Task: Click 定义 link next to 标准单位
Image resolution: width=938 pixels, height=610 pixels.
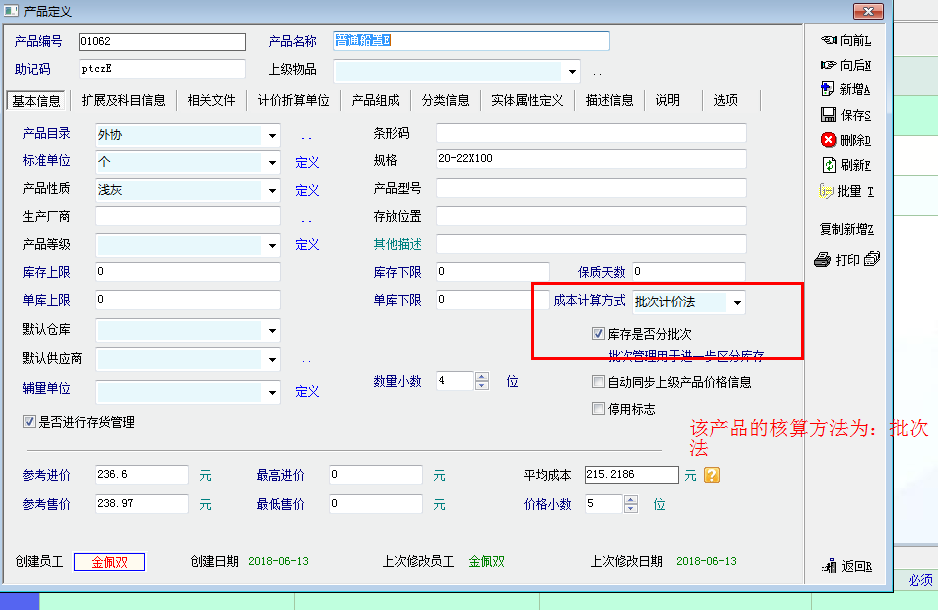Action: pos(307,162)
